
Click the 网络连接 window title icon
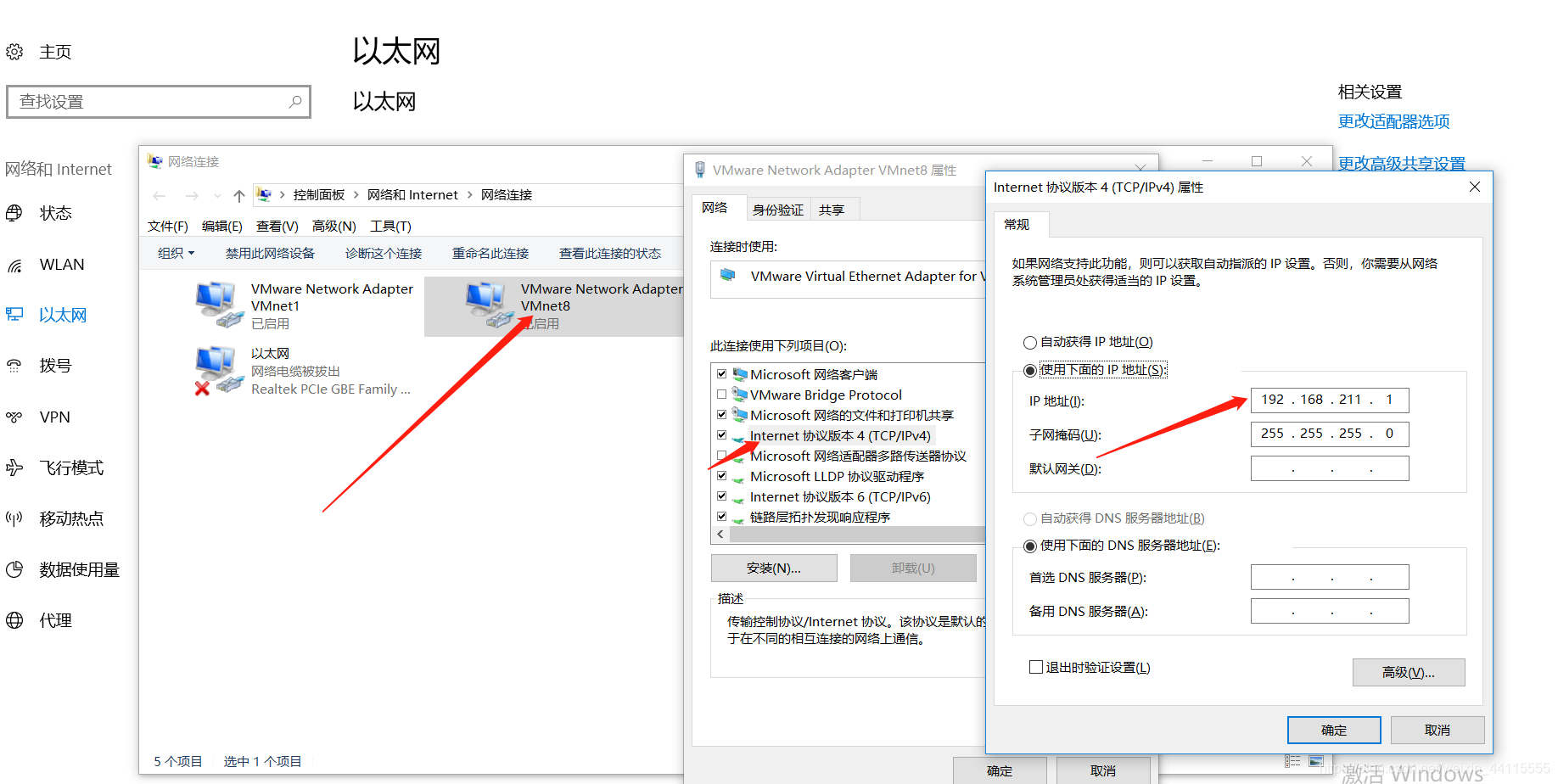click(x=154, y=161)
